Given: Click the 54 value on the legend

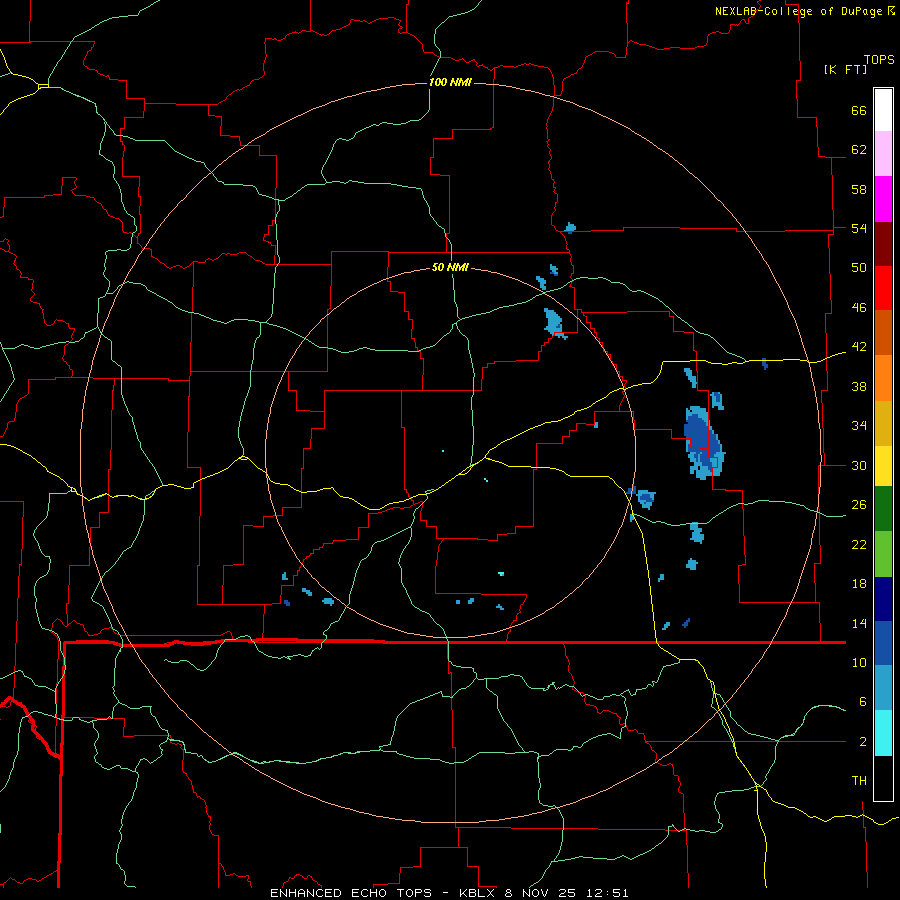Looking at the screenshot, I should pos(859,228).
